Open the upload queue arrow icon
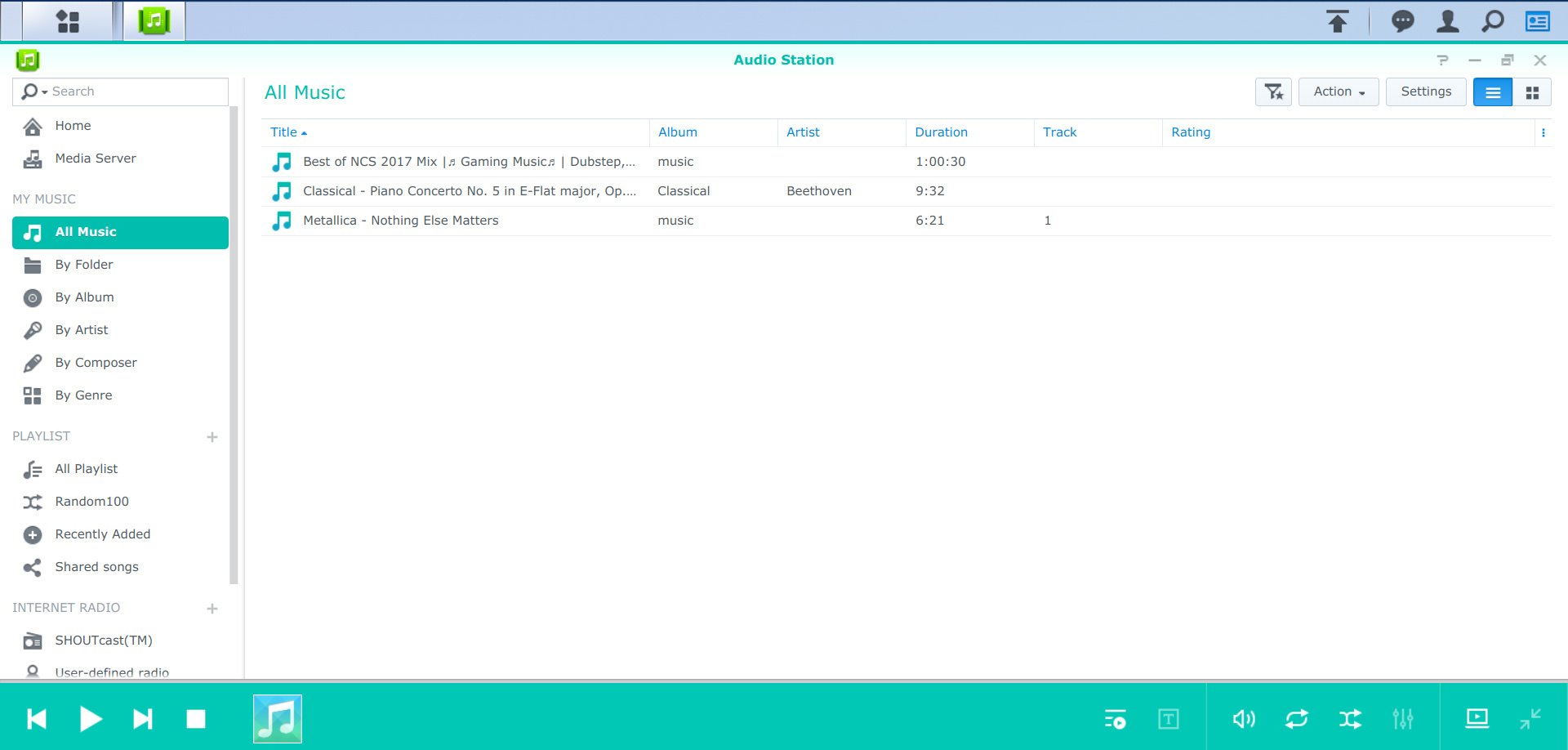Image resolution: width=1568 pixels, height=750 pixels. (x=1337, y=21)
